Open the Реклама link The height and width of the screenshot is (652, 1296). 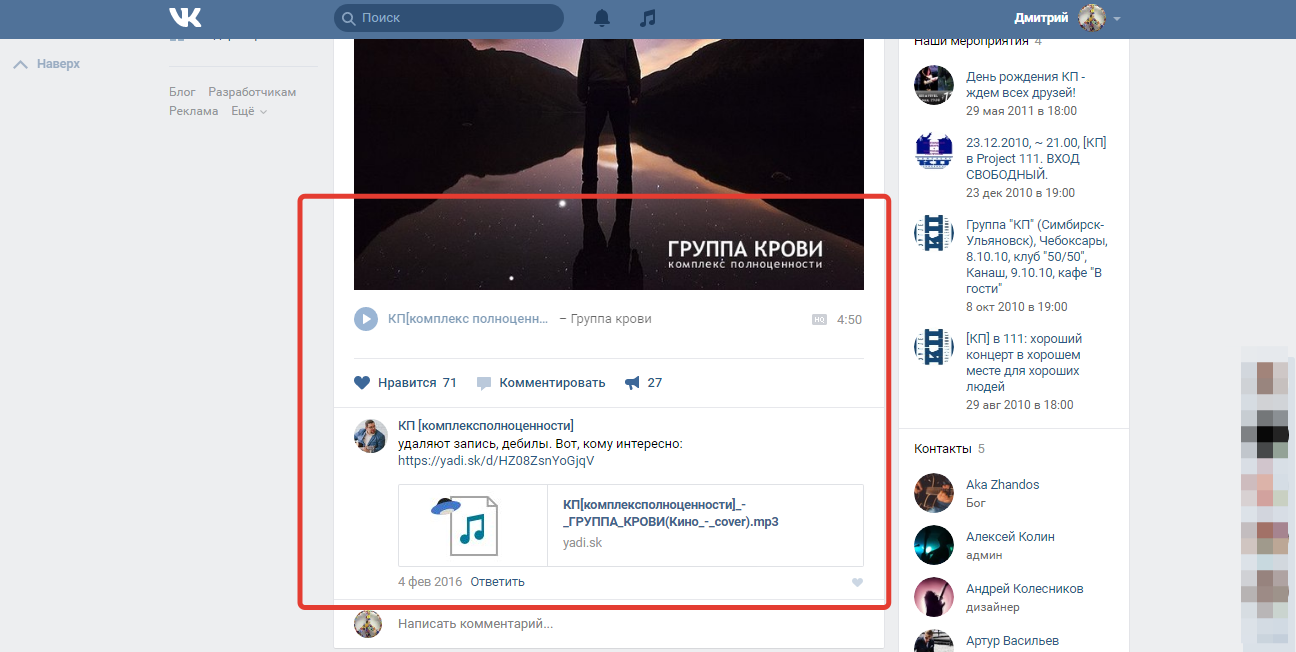coord(193,111)
